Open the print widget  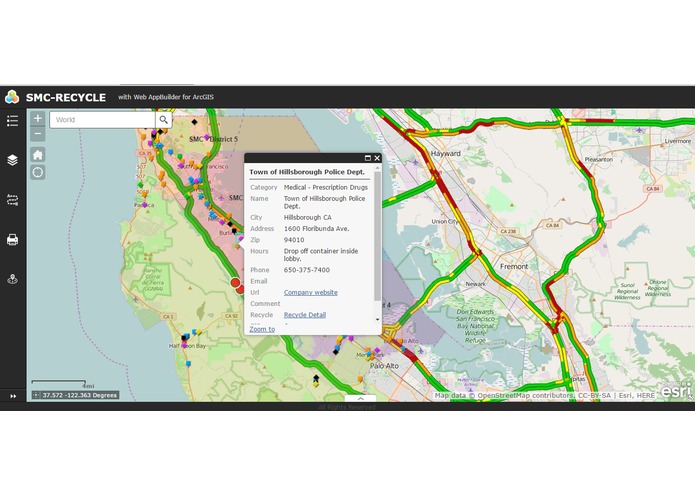[x=12, y=240]
